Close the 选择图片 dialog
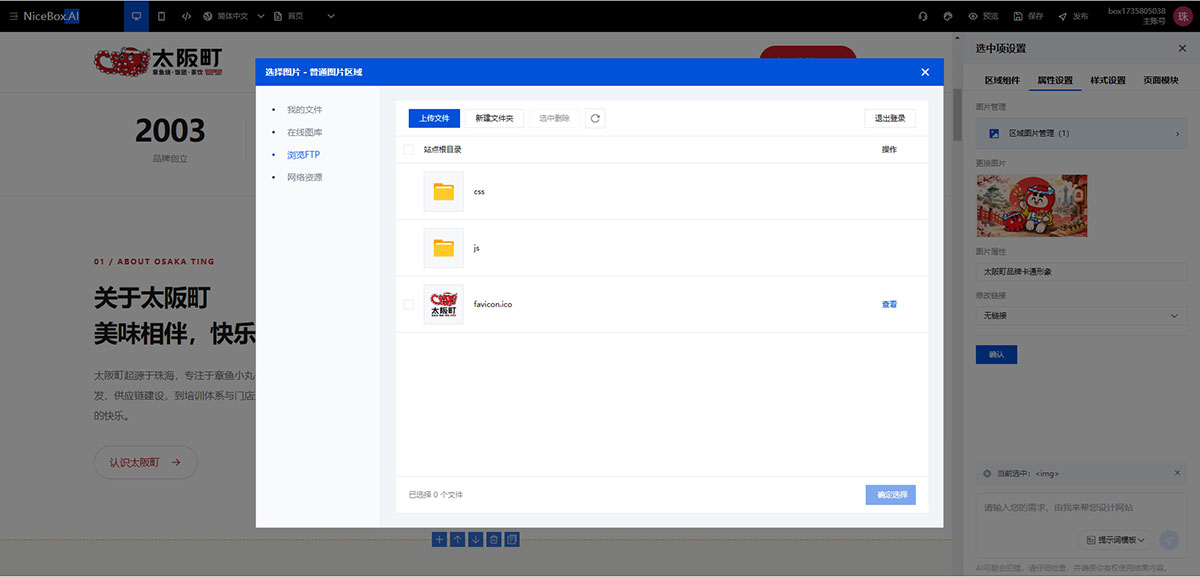The image size is (1200, 577). (x=925, y=72)
